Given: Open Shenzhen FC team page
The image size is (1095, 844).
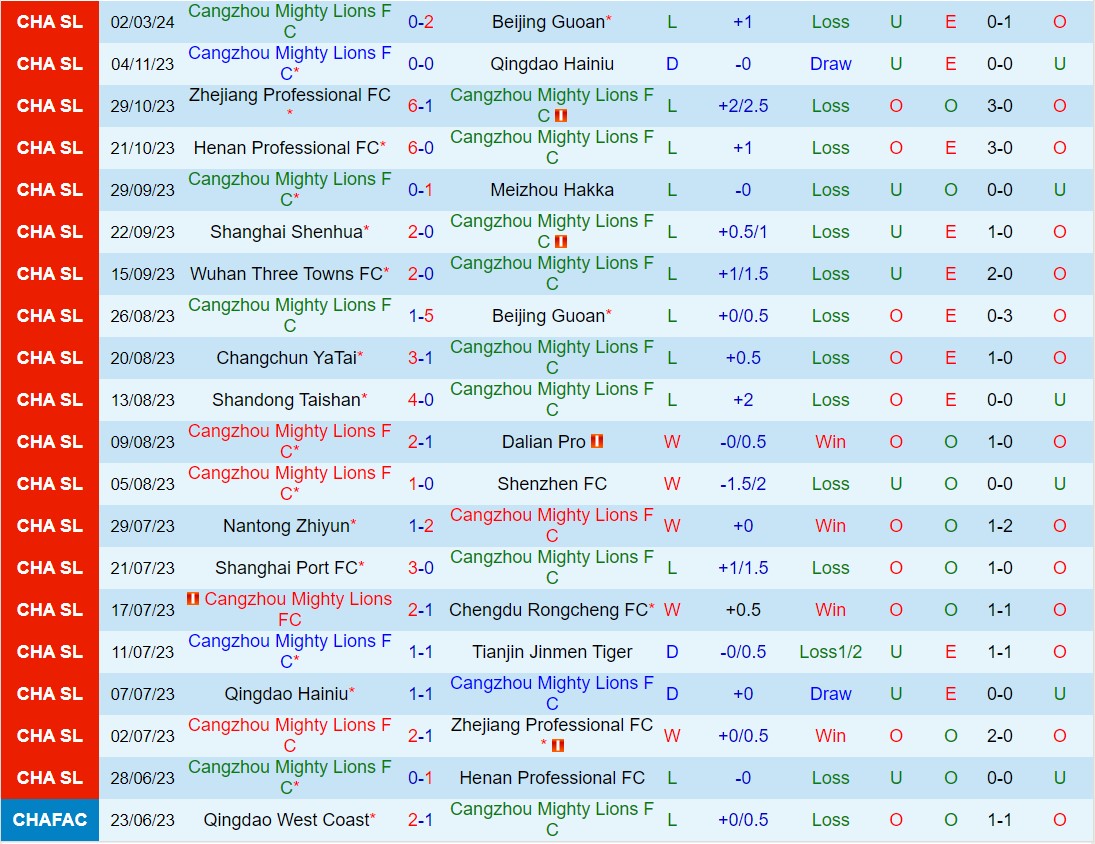Looking at the screenshot, I should (x=552, y=484).
